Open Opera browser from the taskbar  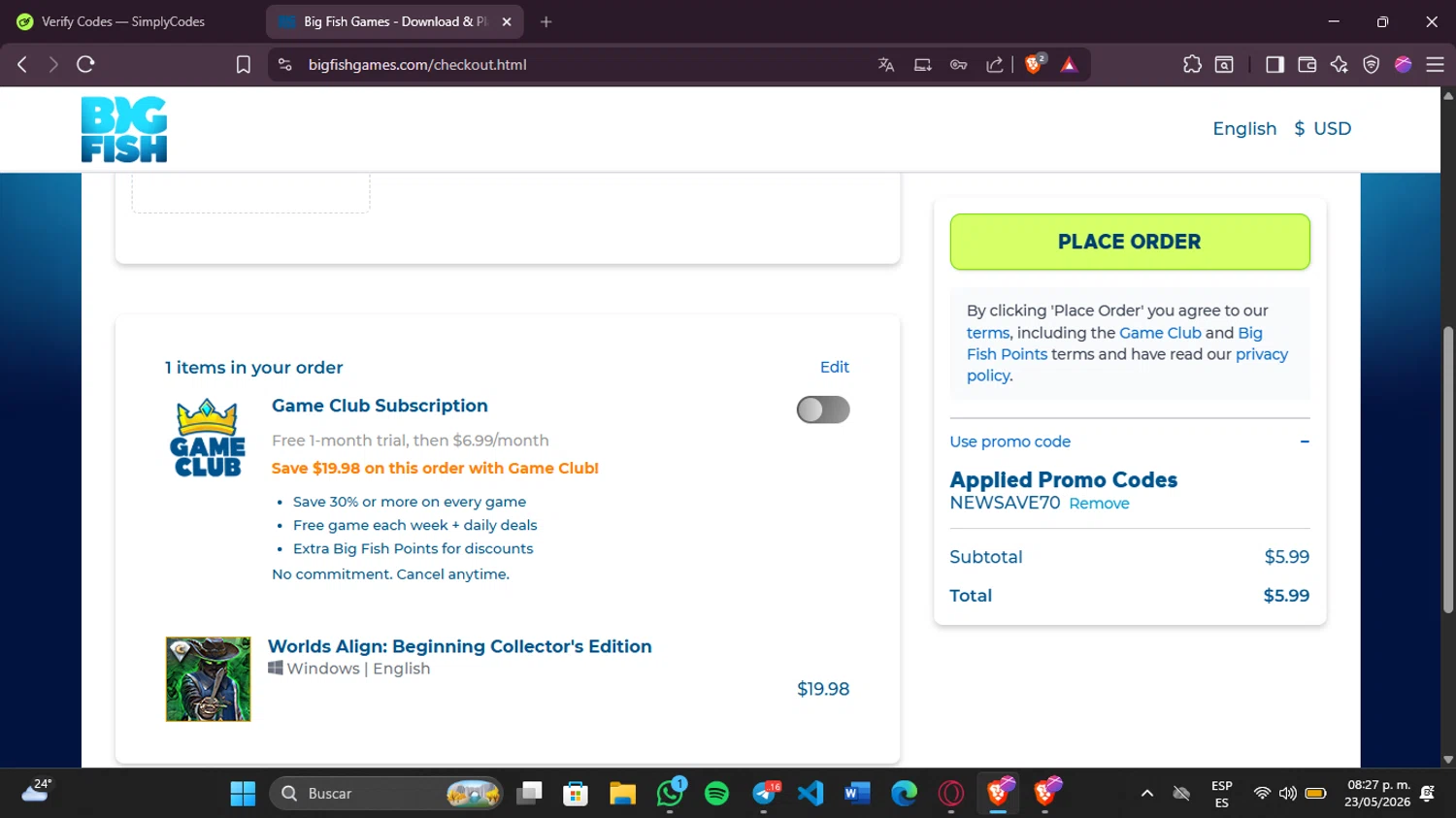pos(951,794)
